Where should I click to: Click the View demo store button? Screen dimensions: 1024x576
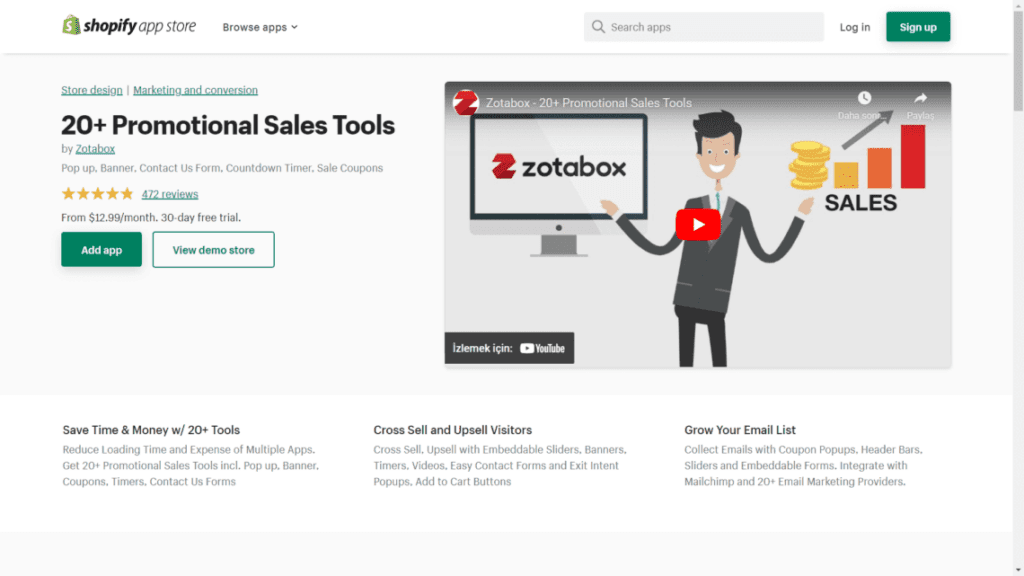213,249
